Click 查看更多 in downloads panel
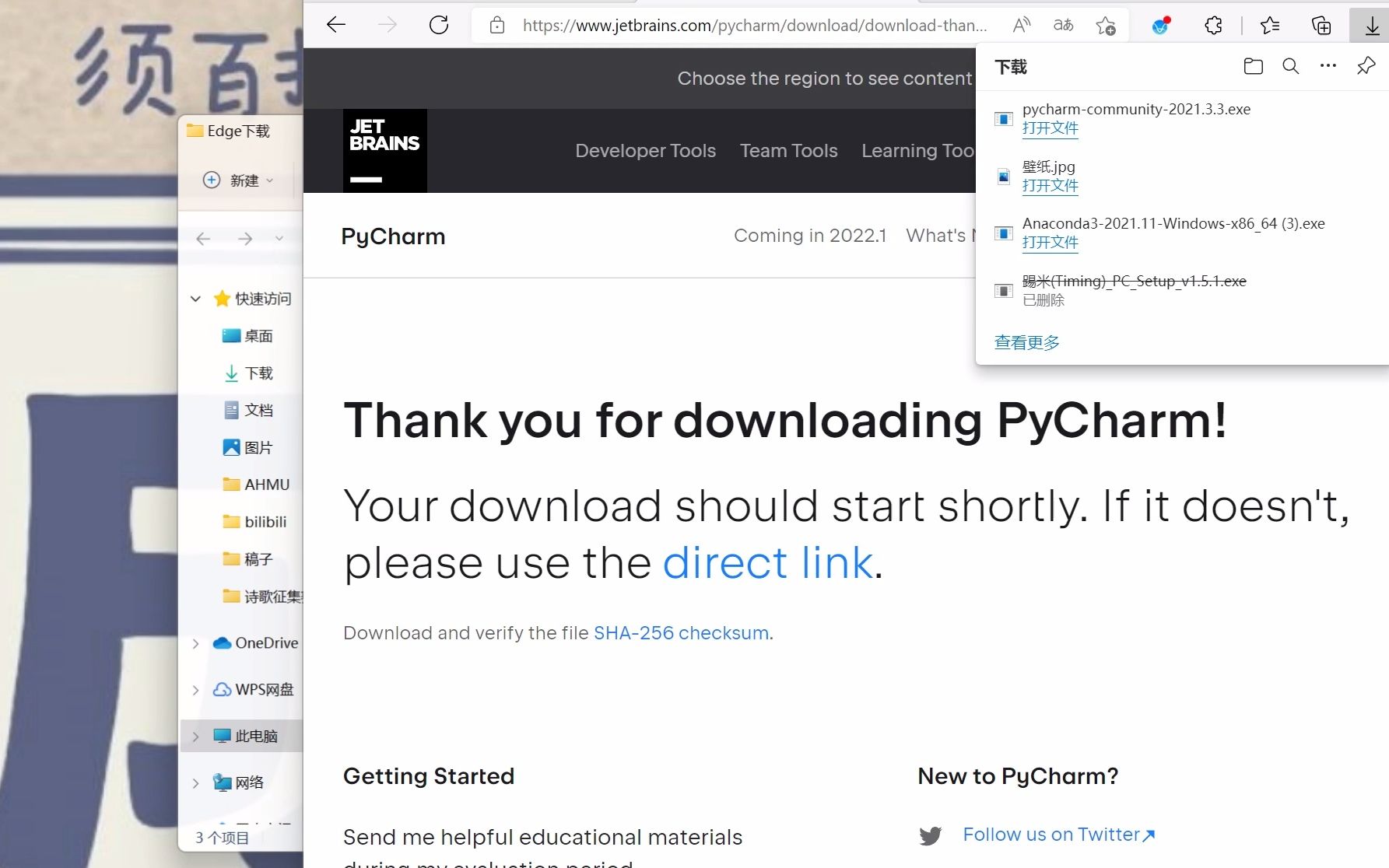 [1026, 342]
